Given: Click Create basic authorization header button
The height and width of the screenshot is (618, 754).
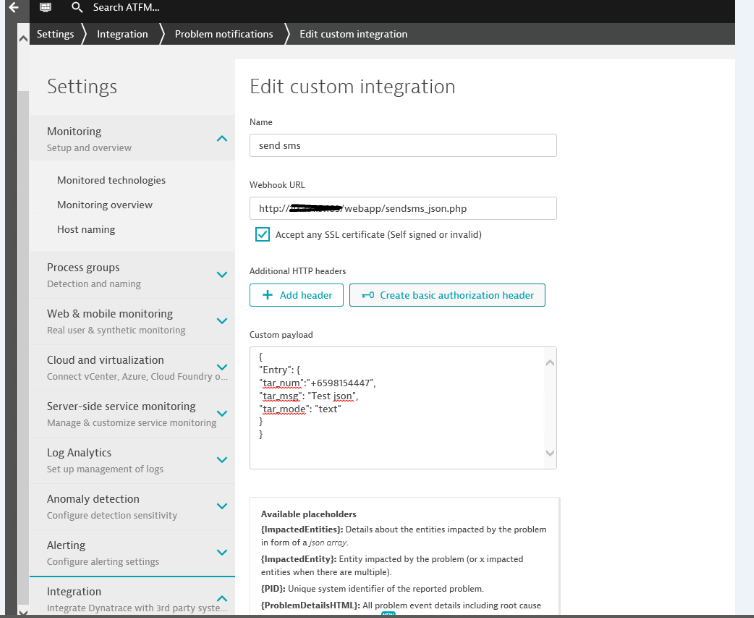Looking at the screenshot, I should (447, 295).
